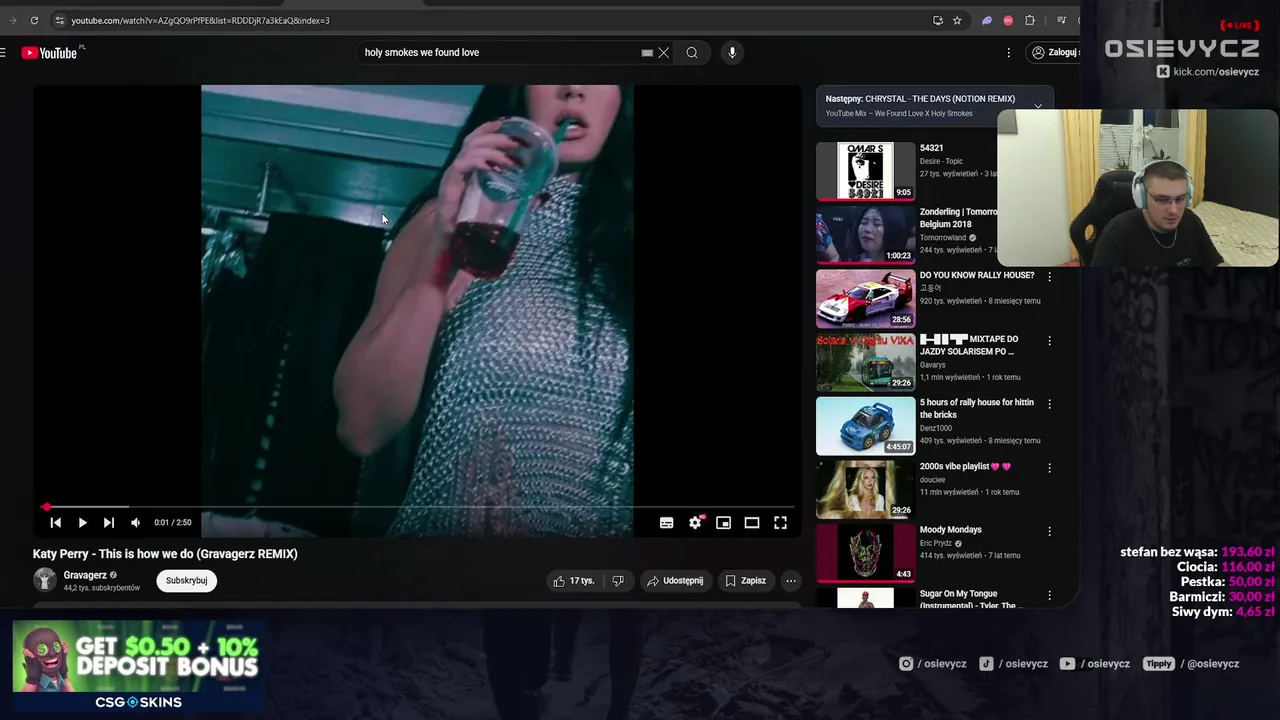This screenshot has width=1280, height=720.
Task: Open options menu for 2000s vibe playlist
Action: click(1049, 468)
